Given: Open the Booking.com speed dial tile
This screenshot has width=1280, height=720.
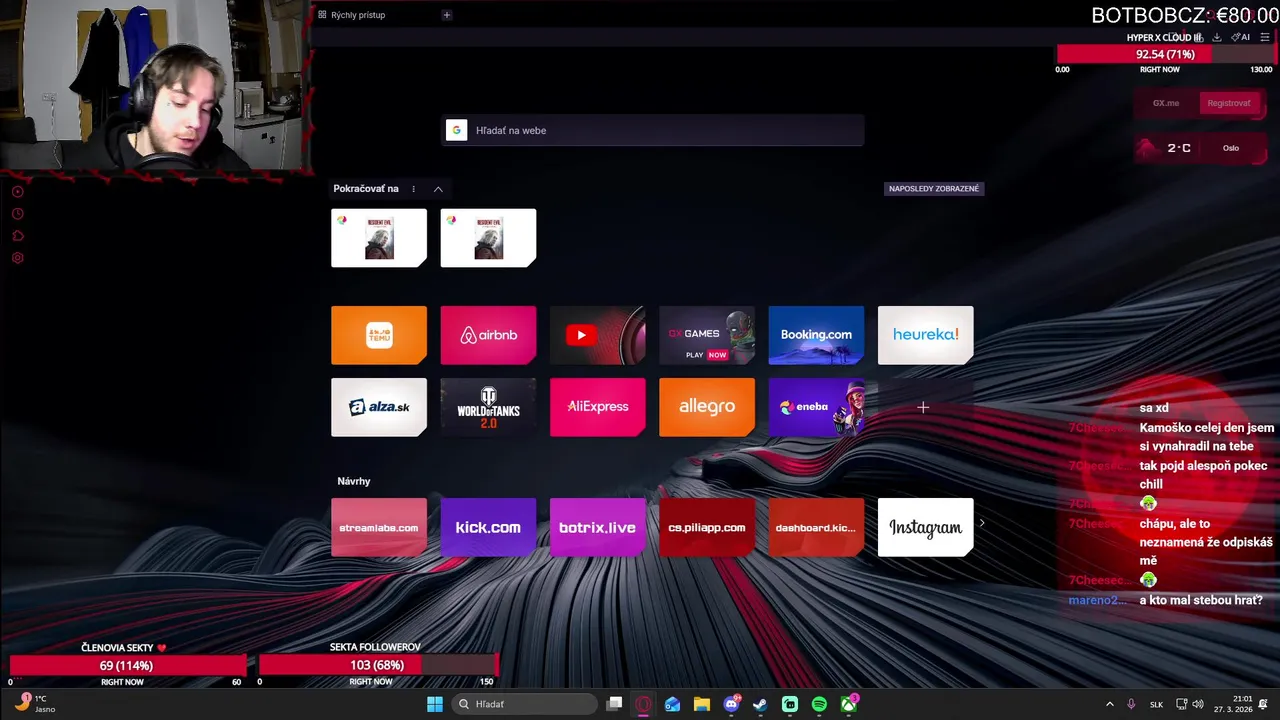Looking at the screenshot, I should coord(816,335).
